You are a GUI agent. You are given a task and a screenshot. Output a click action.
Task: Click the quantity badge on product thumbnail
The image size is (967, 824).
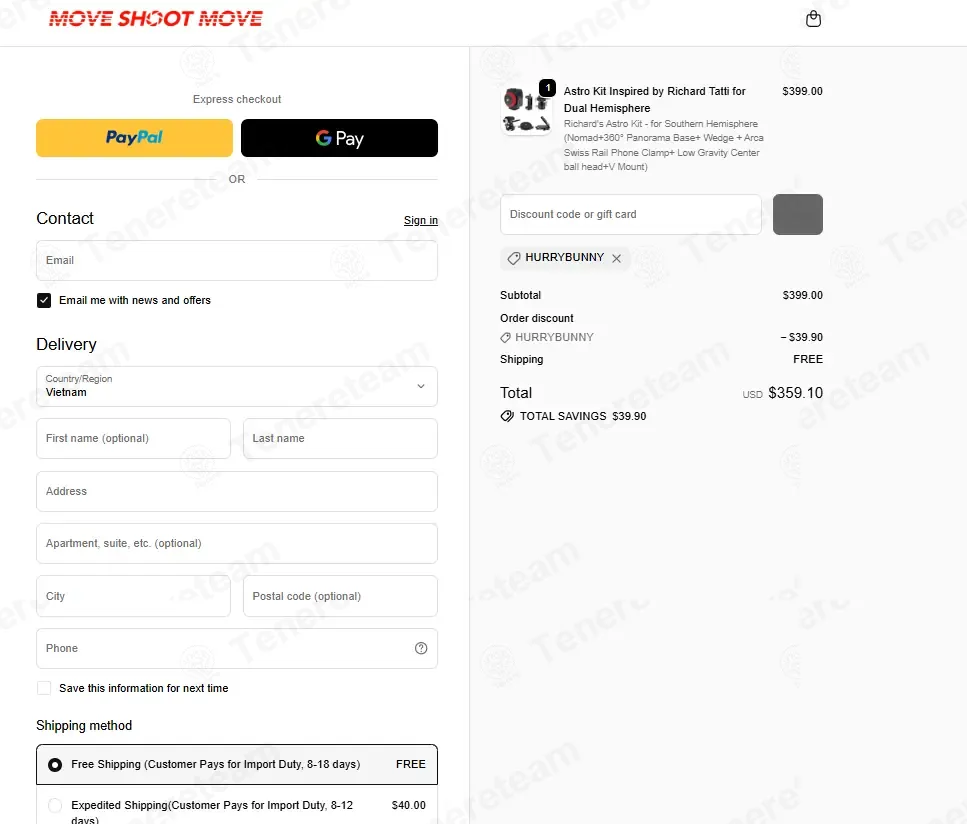point(548,88)
